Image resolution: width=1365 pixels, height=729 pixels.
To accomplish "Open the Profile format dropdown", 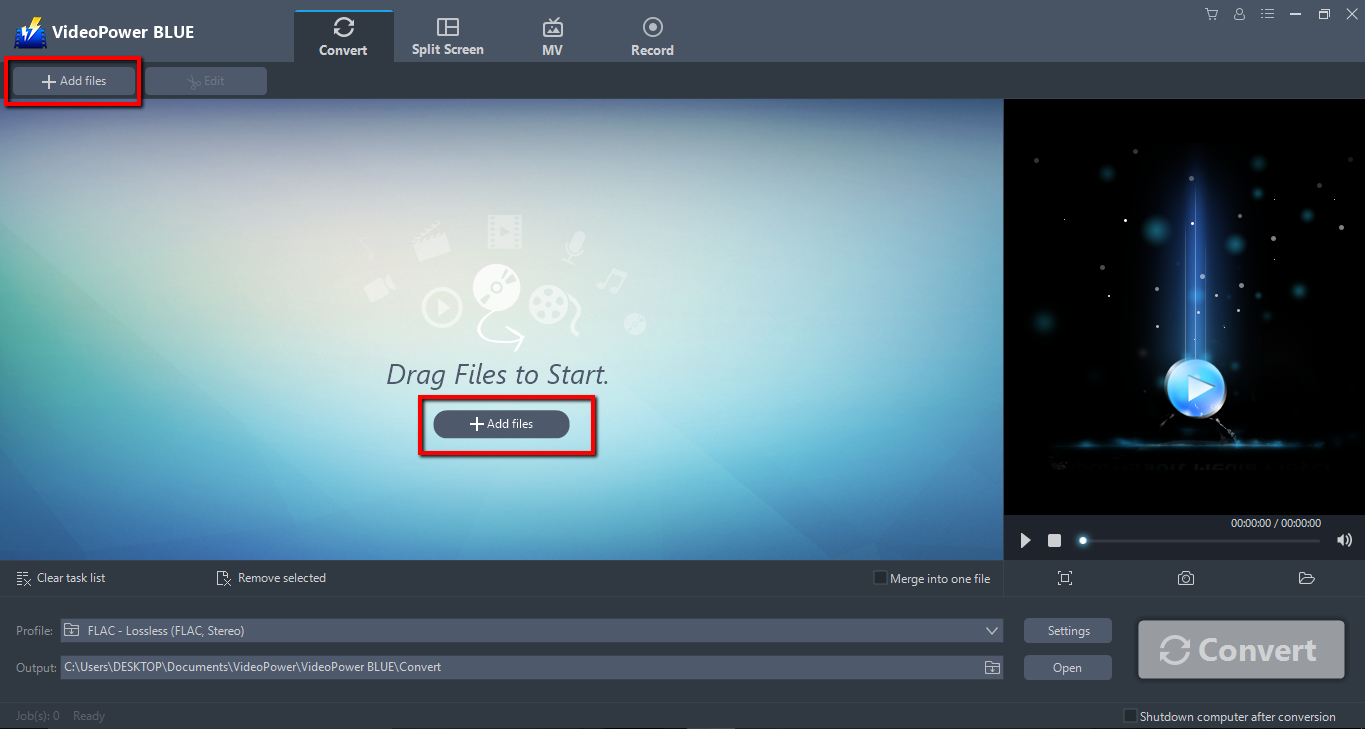I will [991, 630].
